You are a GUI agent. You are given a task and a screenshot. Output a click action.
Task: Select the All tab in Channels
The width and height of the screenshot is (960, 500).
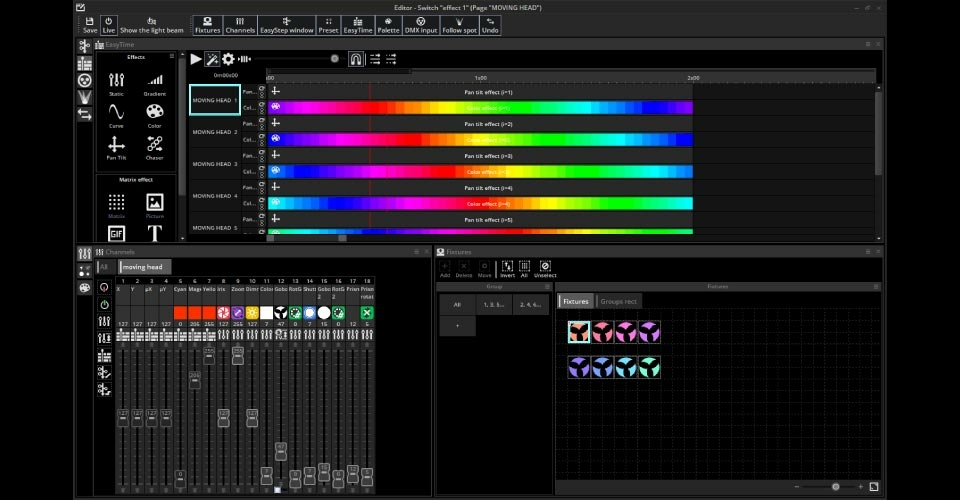coord(104,267)
